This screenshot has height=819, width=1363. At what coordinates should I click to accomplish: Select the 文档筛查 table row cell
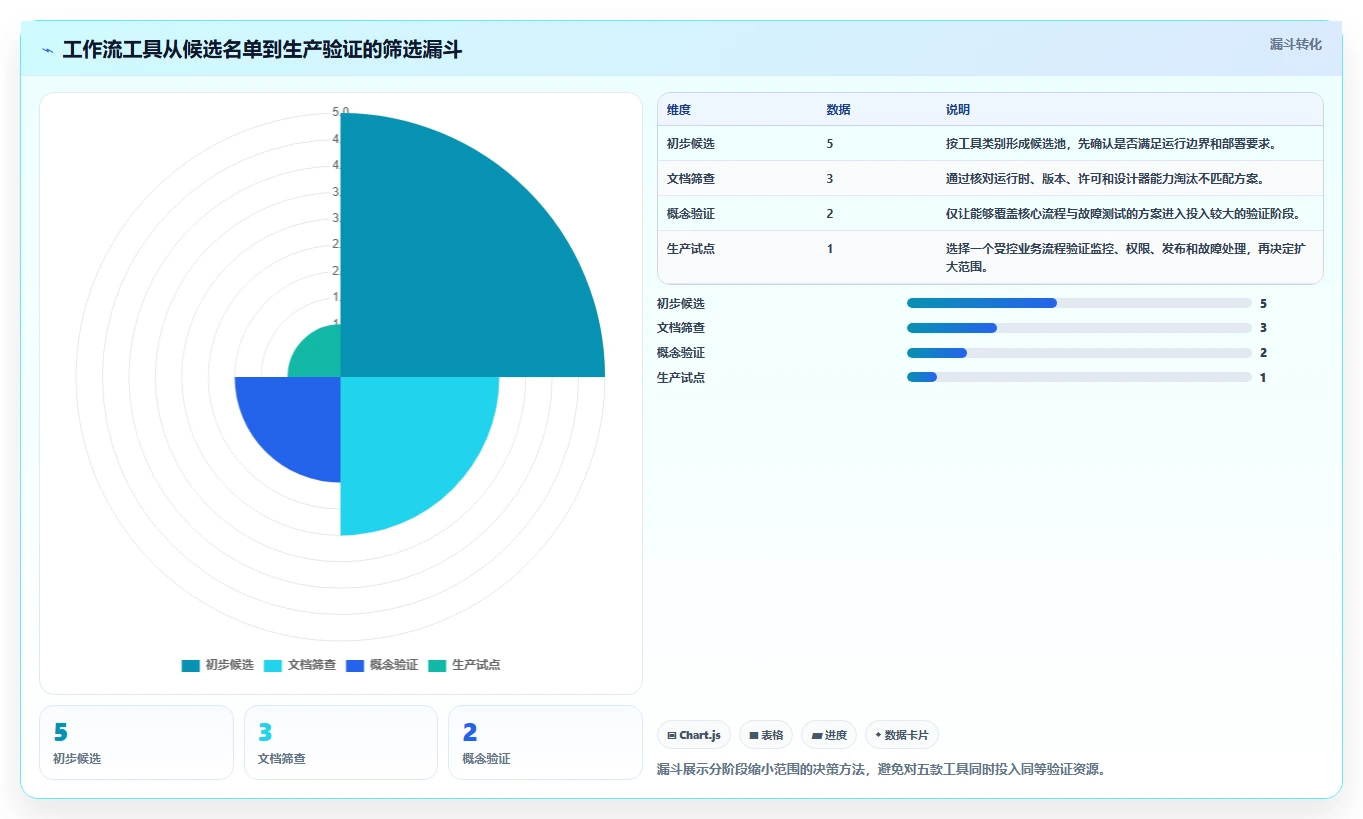tap(691, 179)
